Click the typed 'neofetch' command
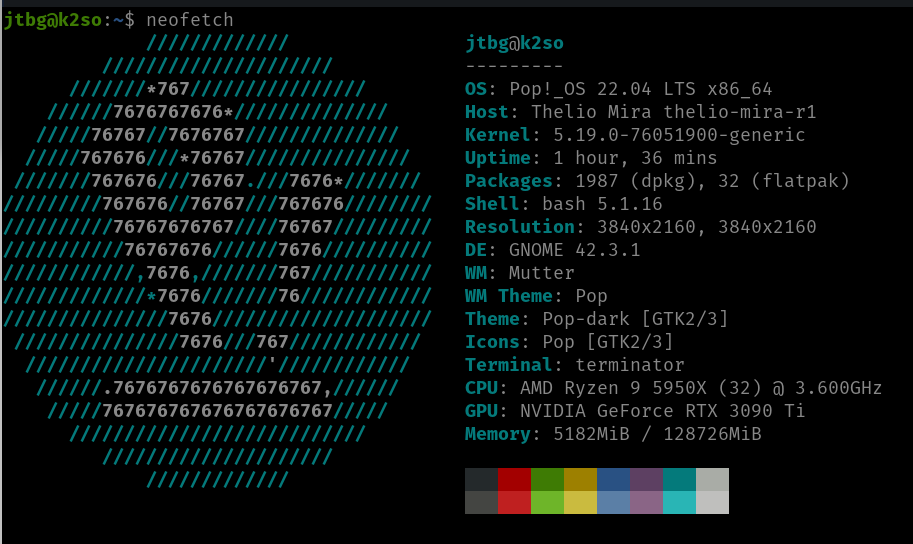Screen dimensions: 913x544 (190, 20)
